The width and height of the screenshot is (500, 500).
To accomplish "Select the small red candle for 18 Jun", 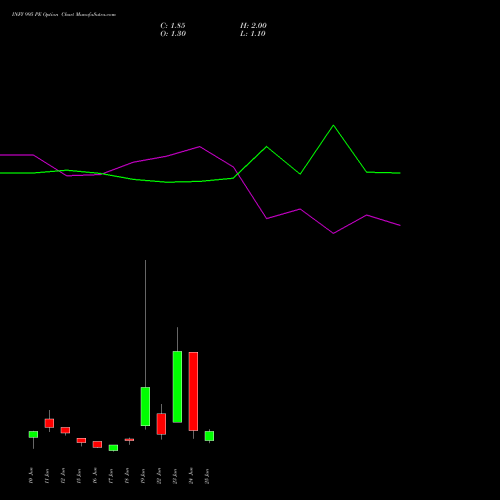I will click(x=129, y=440).
